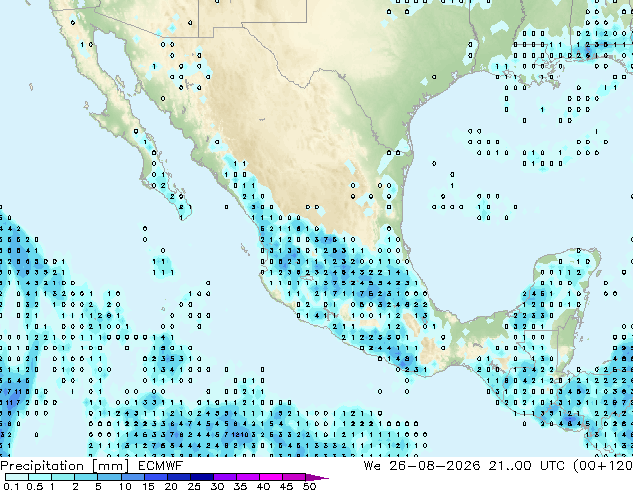Click the legend scale label "10"

pyautogui.click(x=125, y=486)
